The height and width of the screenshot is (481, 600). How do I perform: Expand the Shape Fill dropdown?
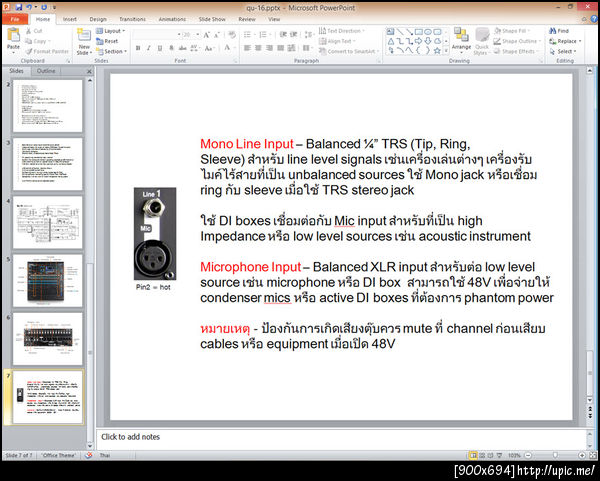point(512,31)
